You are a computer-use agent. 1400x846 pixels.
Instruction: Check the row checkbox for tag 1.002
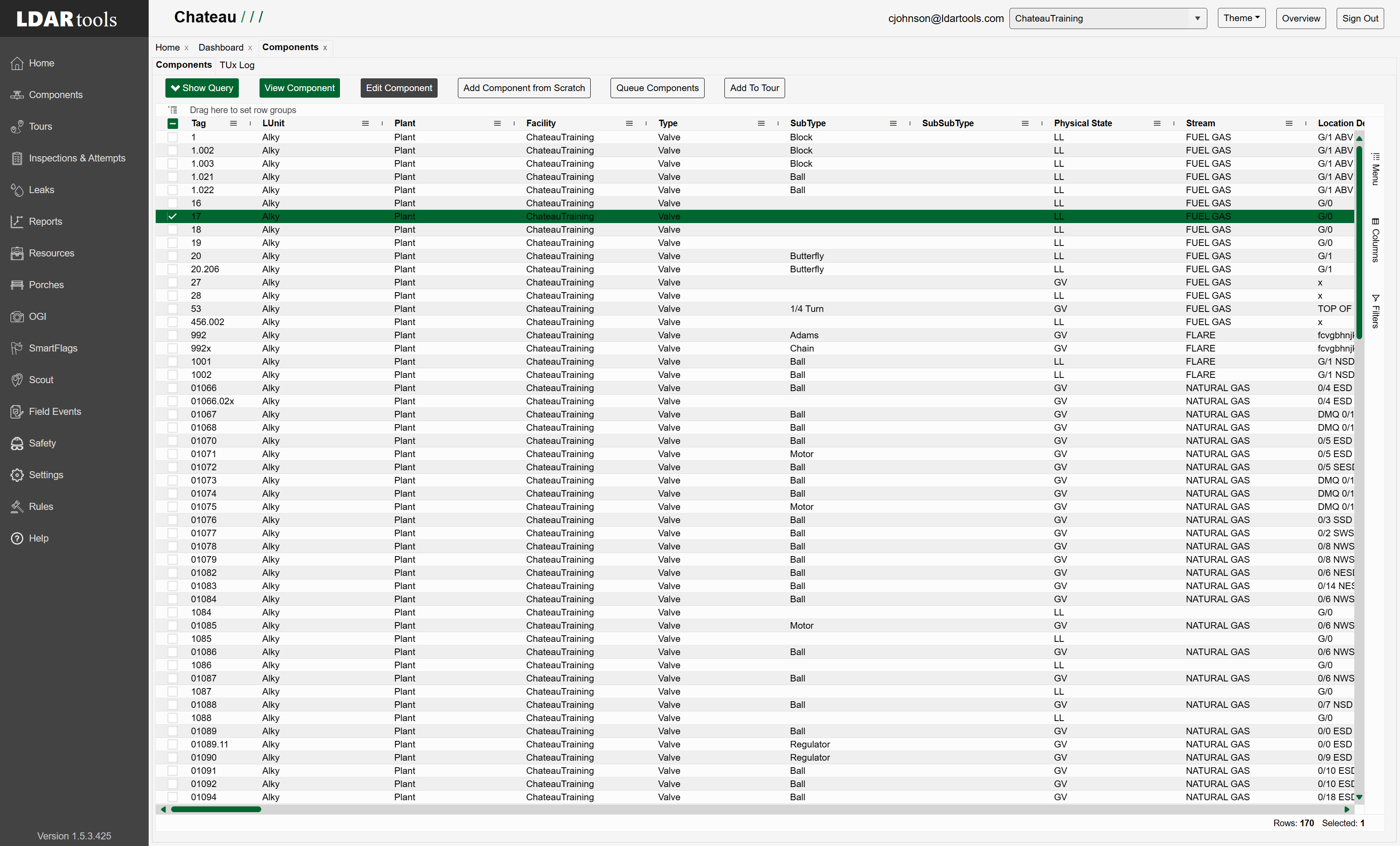tap(173, 150)
